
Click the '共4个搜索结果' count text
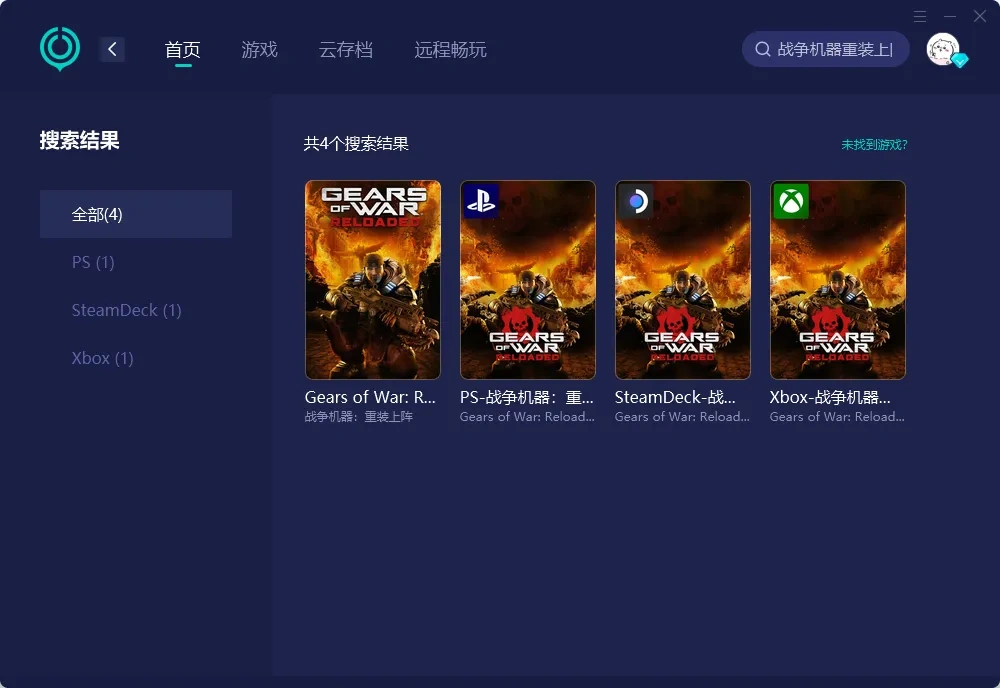pyautogui.click(x=356, y=143)
